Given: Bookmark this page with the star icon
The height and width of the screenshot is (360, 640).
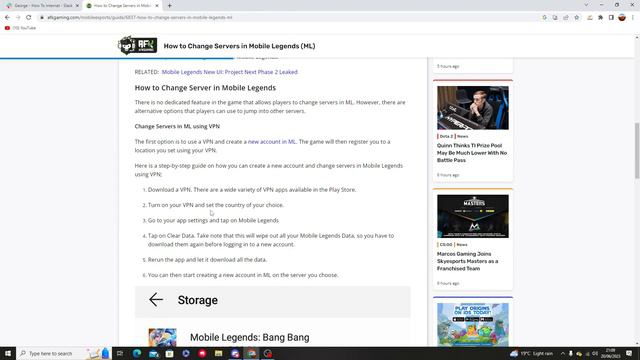Looking at the screenshot, I should pos(576,18).
